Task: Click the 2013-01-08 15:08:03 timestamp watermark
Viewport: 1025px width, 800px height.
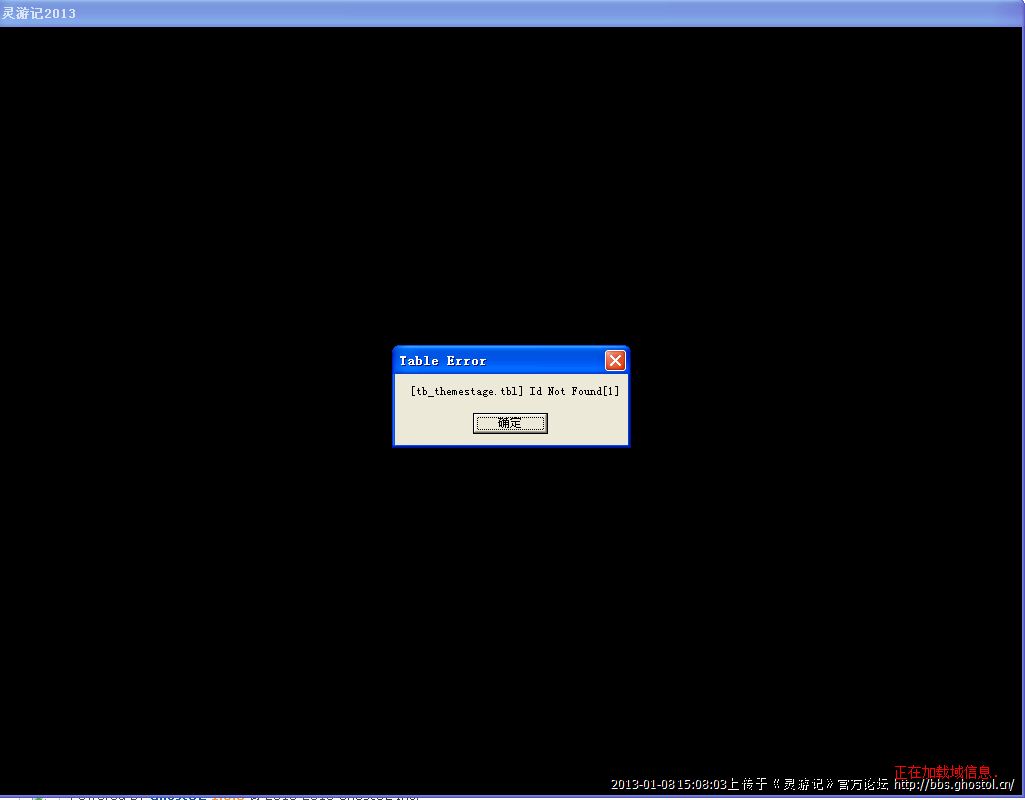Action: pos(669,785)
